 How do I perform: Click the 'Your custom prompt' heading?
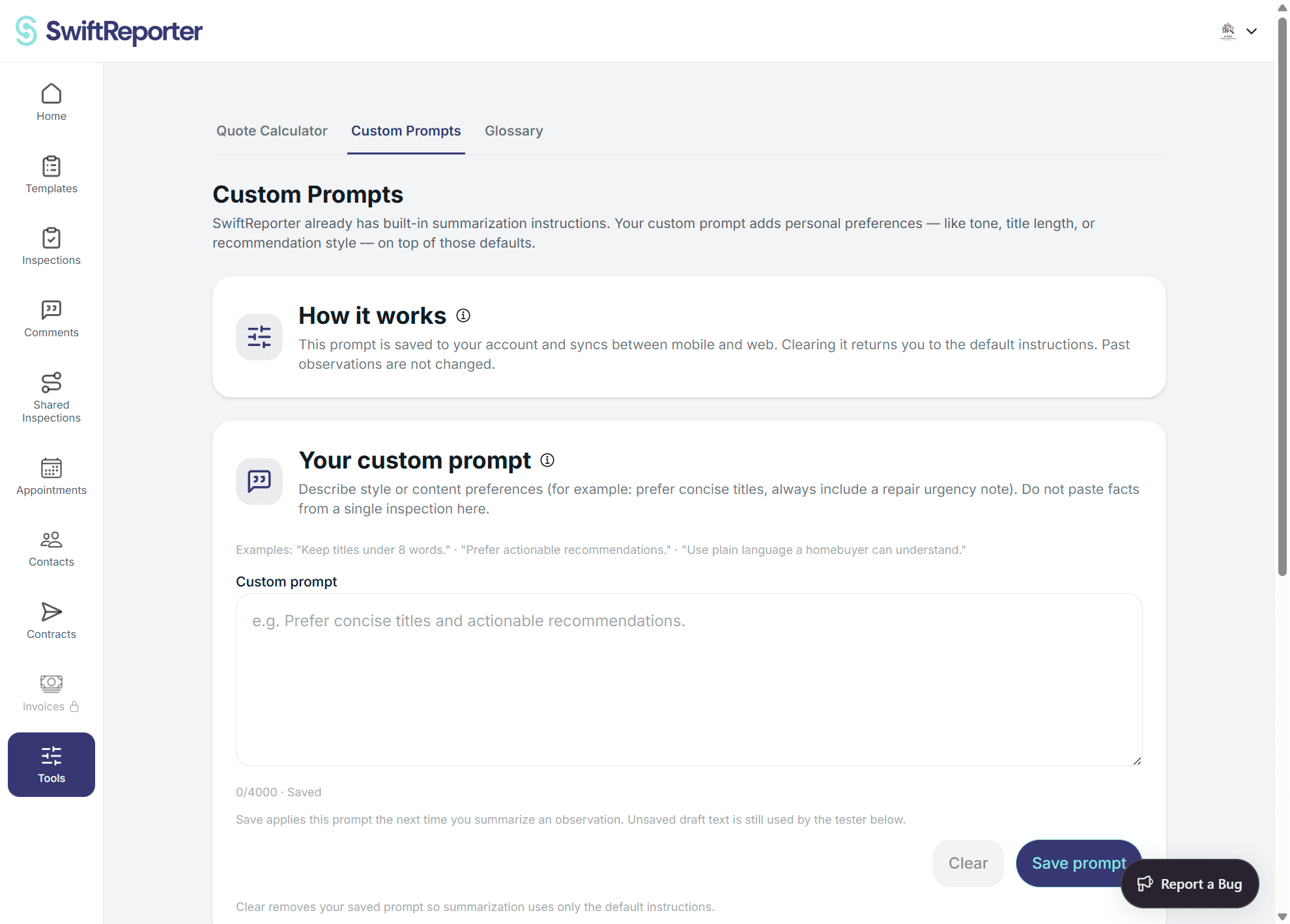click(x=415, y=461)
